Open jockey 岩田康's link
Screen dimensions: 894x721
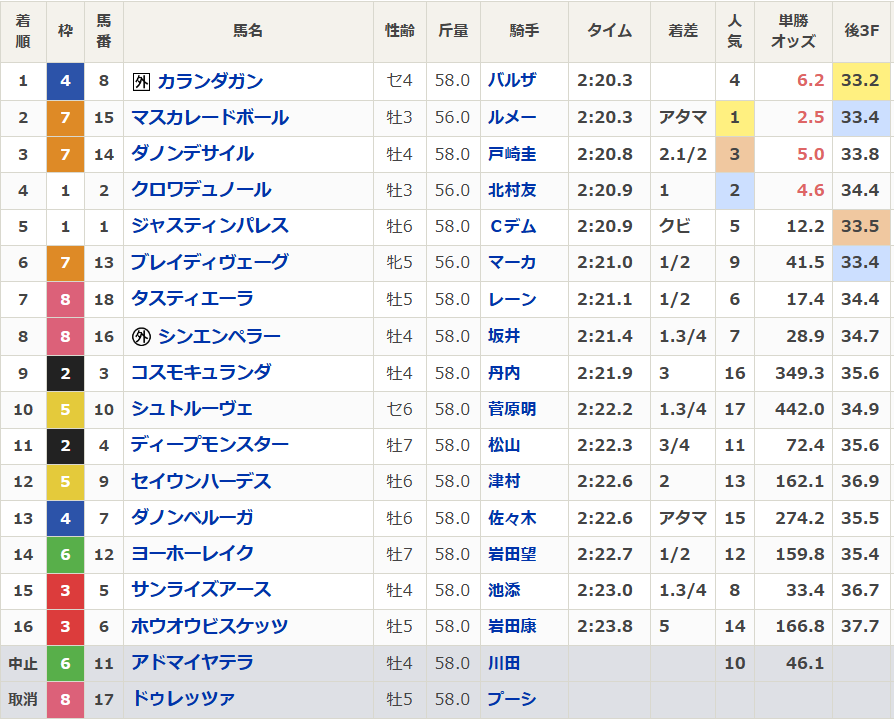coord(512,626)
